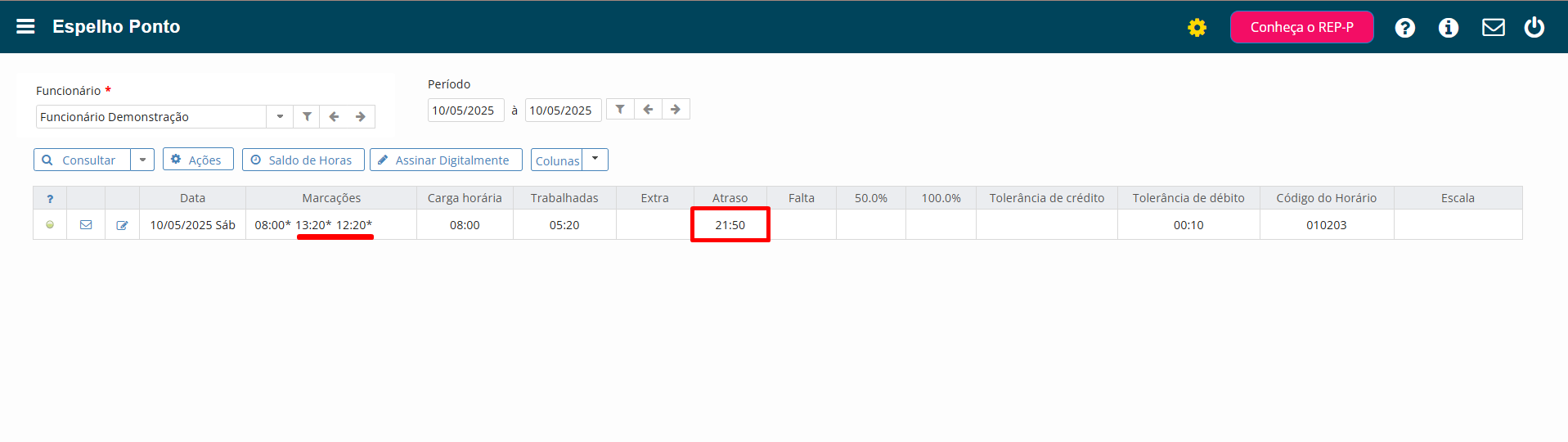The width and height of the screenshot is (1568, 442).
Task: Click the period end date field
Action: [x=563, y=110]
